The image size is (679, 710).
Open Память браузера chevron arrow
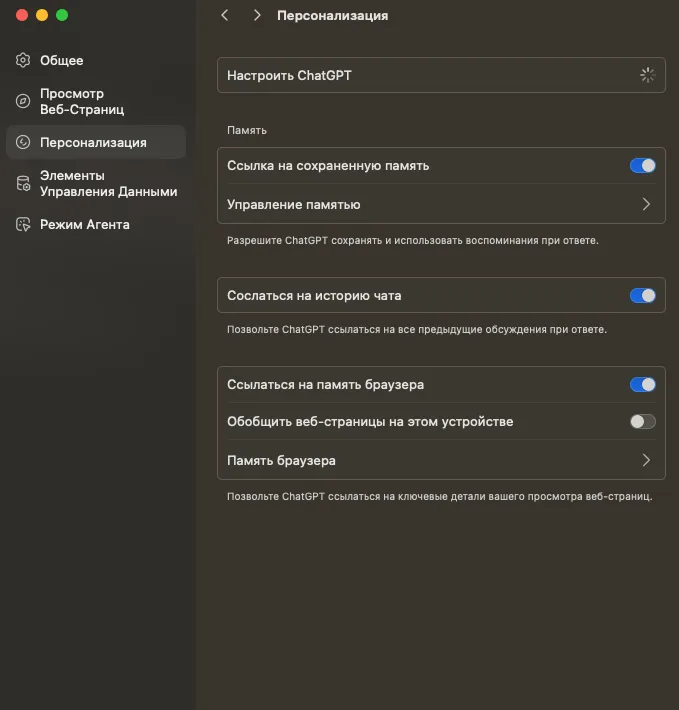click(x=646, y=461)
